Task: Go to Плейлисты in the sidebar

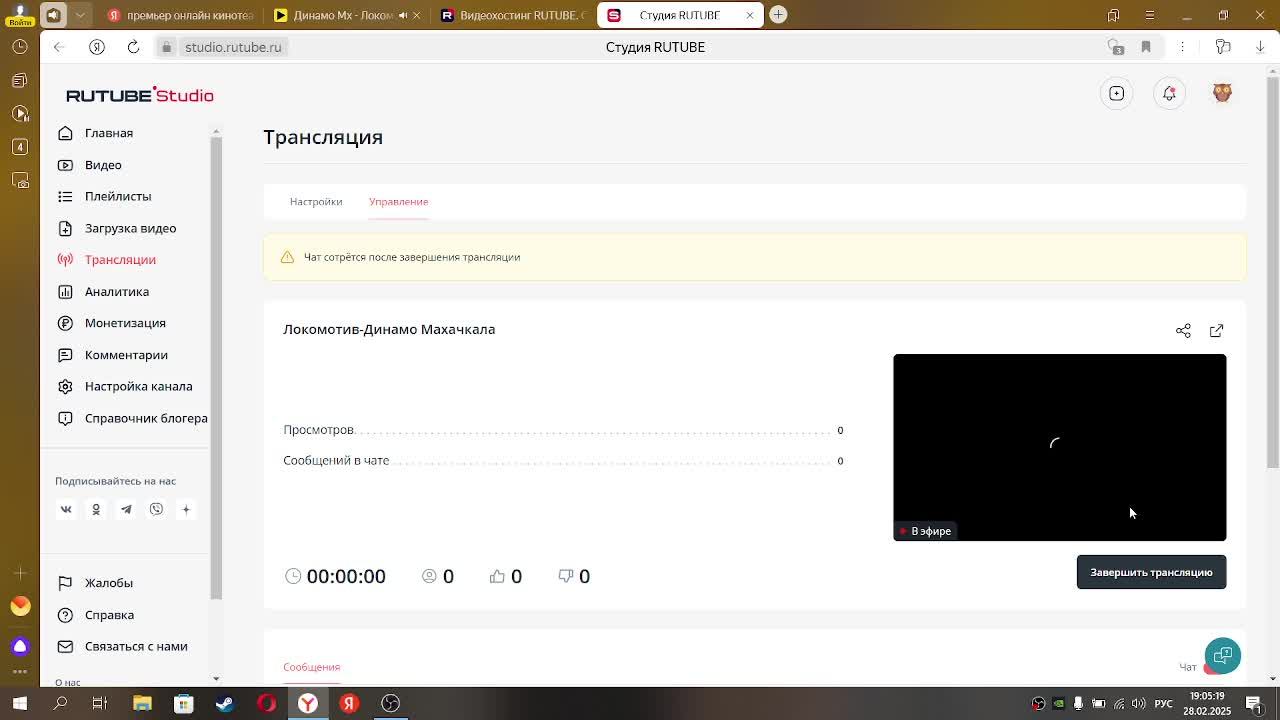Action: point(118,196)
